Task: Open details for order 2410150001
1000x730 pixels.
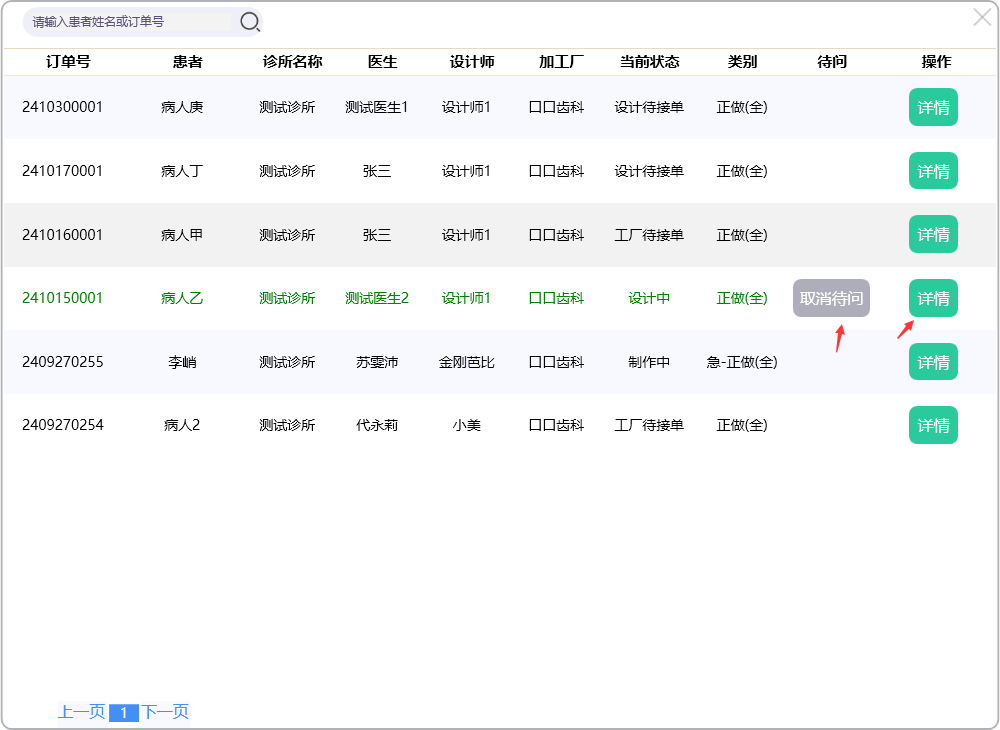Action: point(932,298)
